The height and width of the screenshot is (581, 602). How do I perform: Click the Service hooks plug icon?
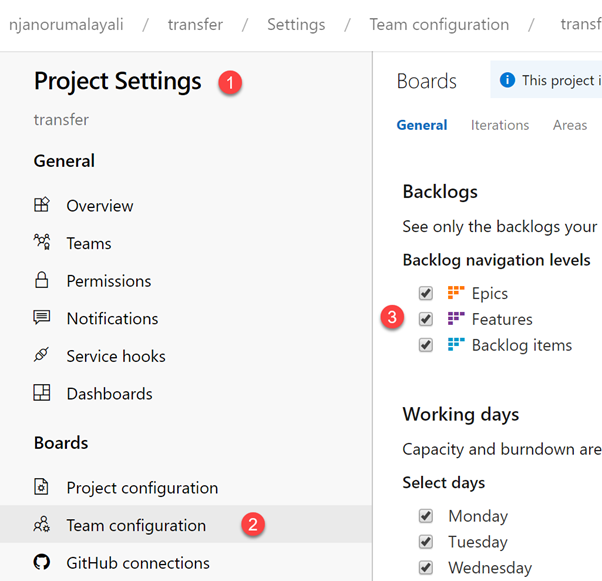(41, 355)
